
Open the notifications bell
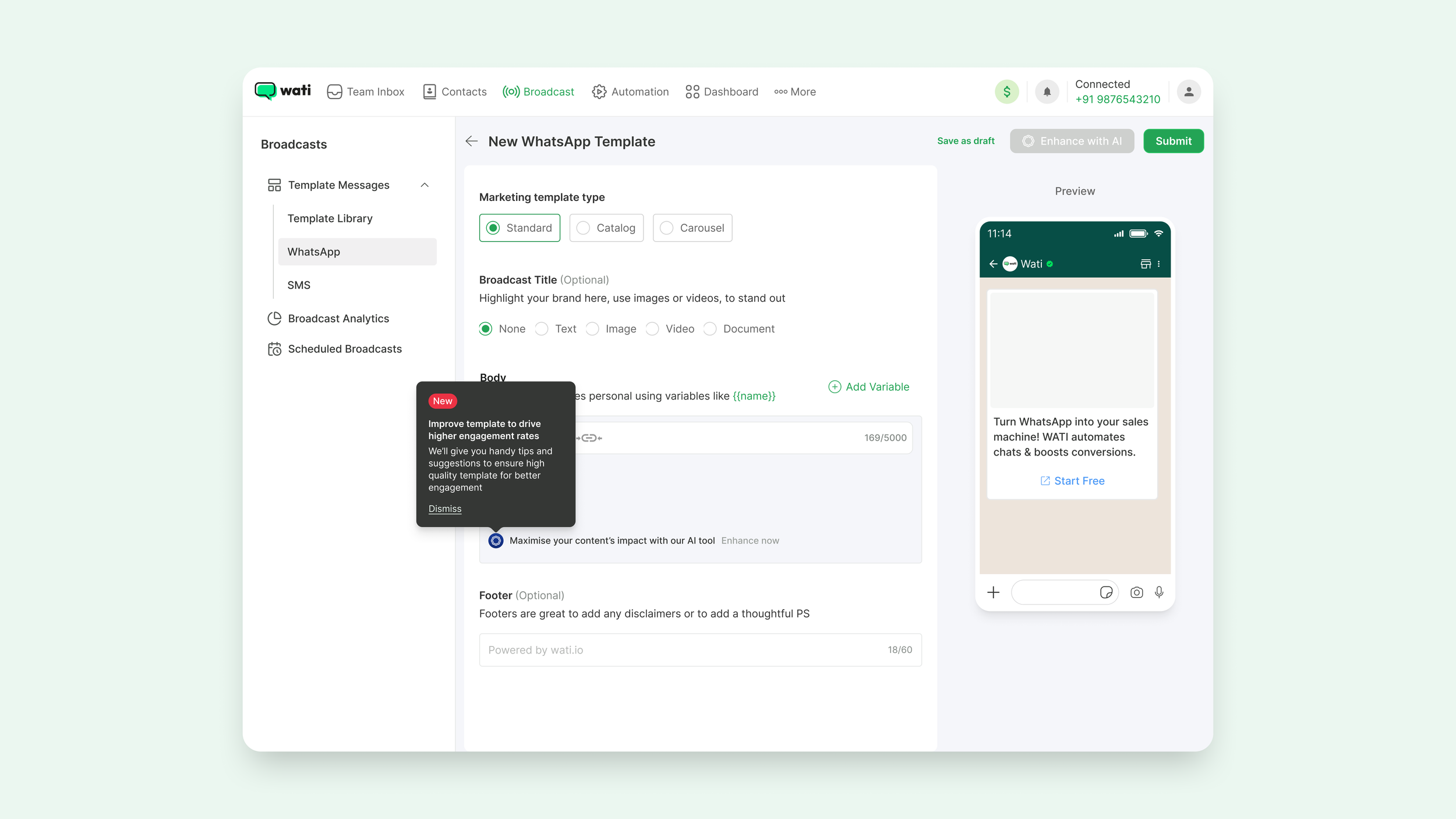pyautogui.click(x=1047, y=92)
